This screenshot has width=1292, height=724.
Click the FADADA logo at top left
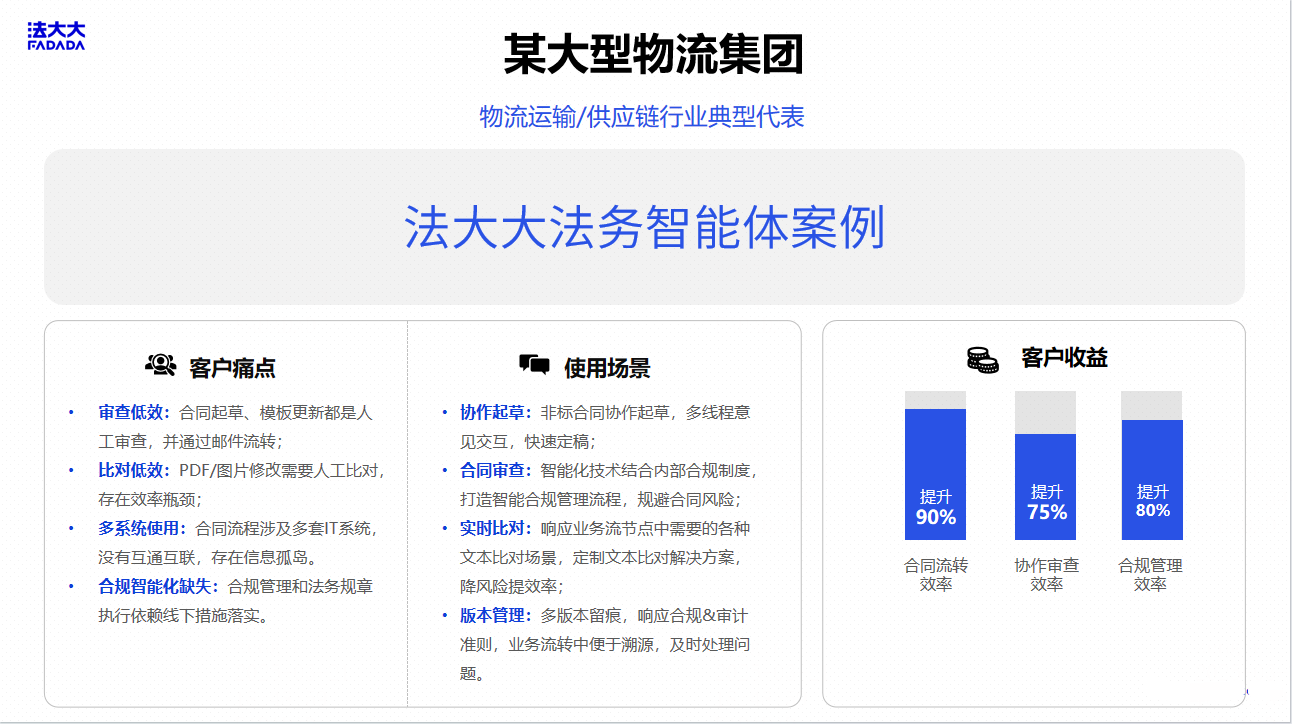pos(56,35)
